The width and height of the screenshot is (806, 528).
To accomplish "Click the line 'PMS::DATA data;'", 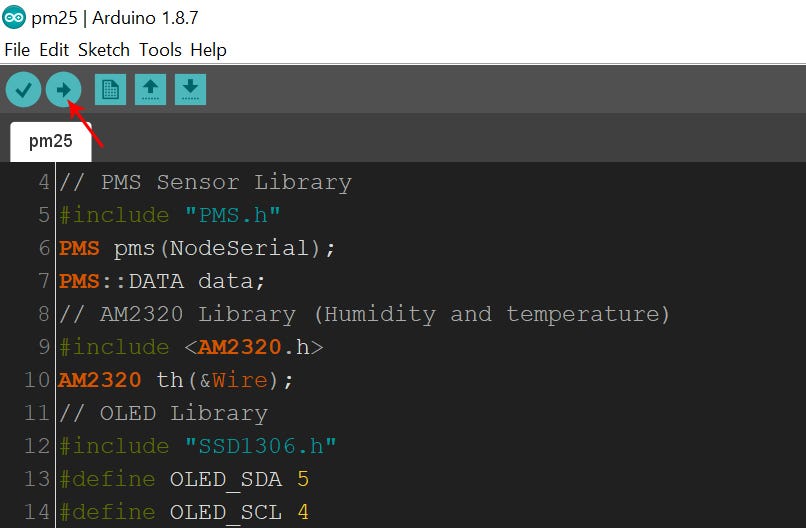I will pyautogui.click(x=162, y=281).
